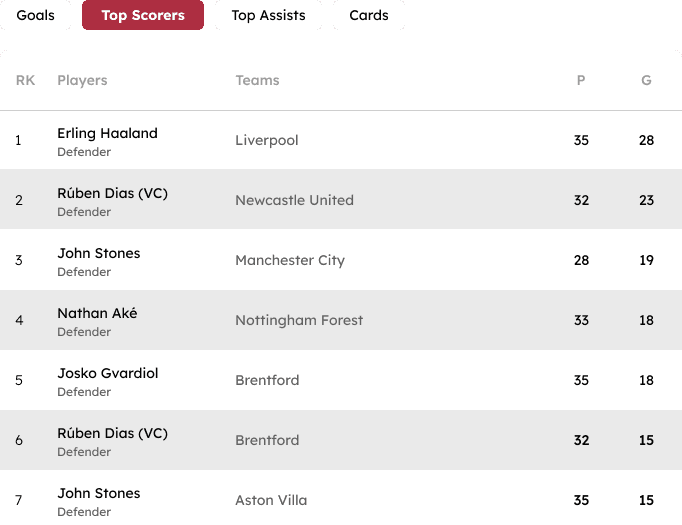
Task: Select the Top Scorers tab
Action: coord(143,15)
